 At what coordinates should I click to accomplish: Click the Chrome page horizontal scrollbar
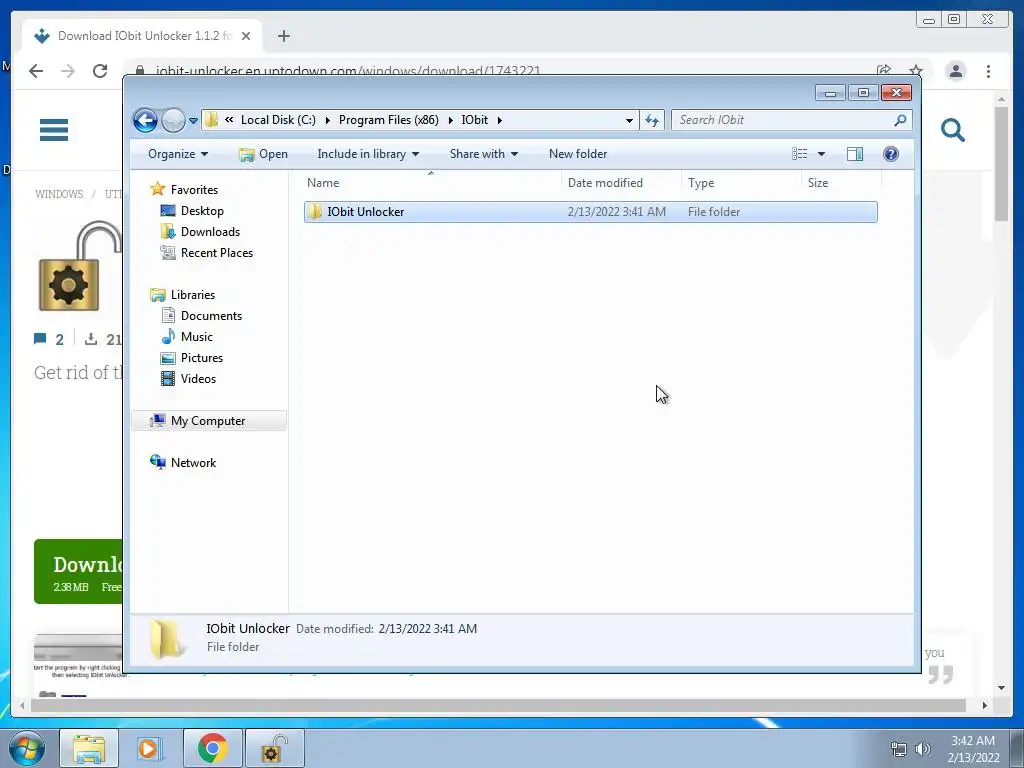click(498, 705)
